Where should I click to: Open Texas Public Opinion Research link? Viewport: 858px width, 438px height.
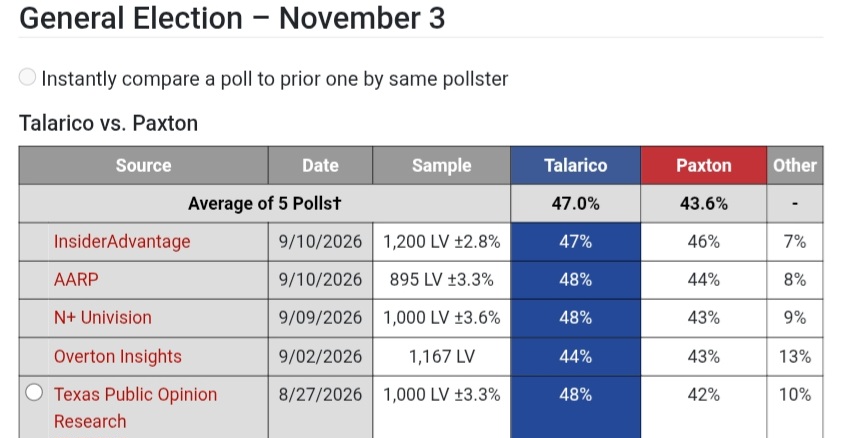click(x=135, y=407)
